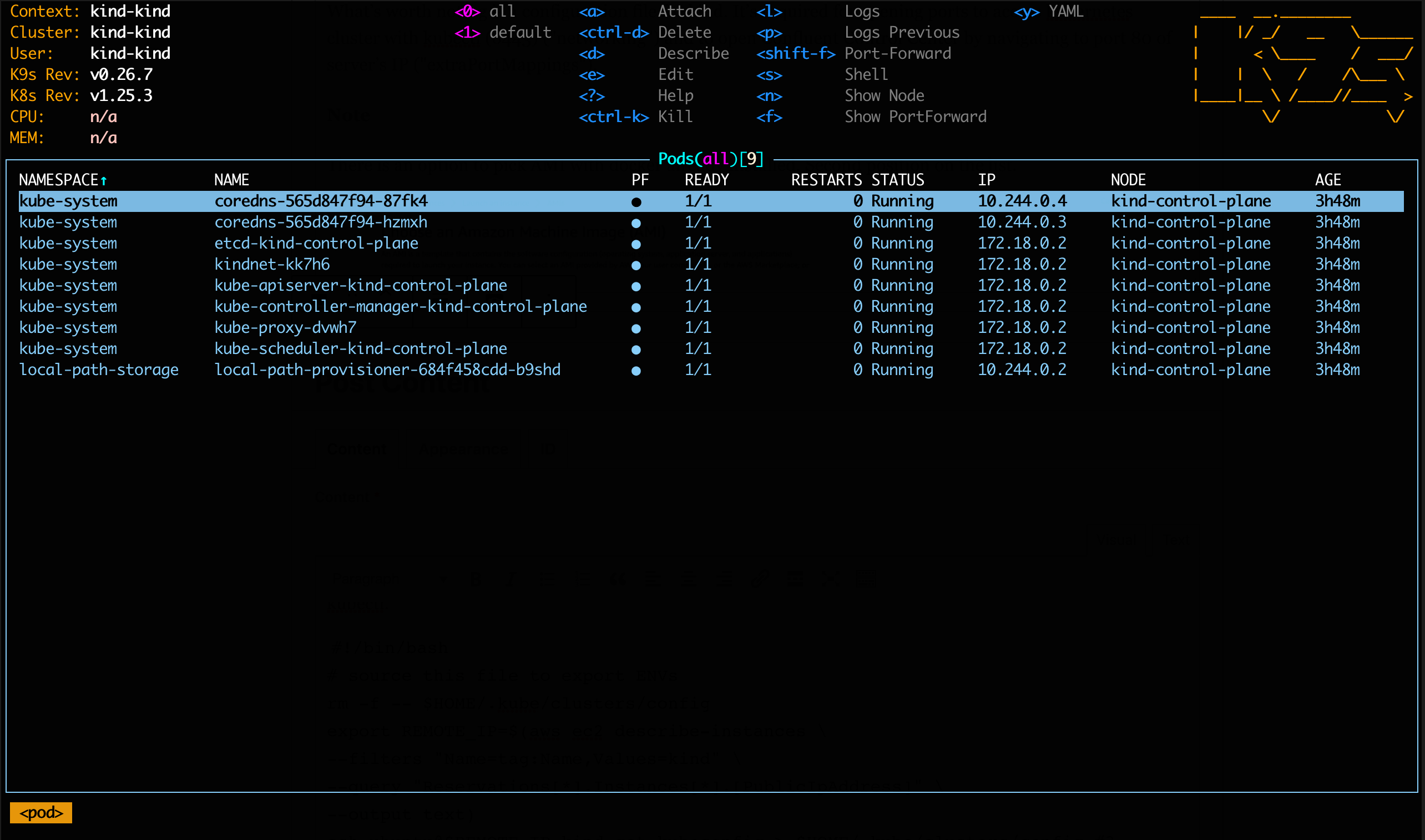Select the Edit command
Image resolution: width=1425 pixels, height=840 pixels.
[675, 74]
